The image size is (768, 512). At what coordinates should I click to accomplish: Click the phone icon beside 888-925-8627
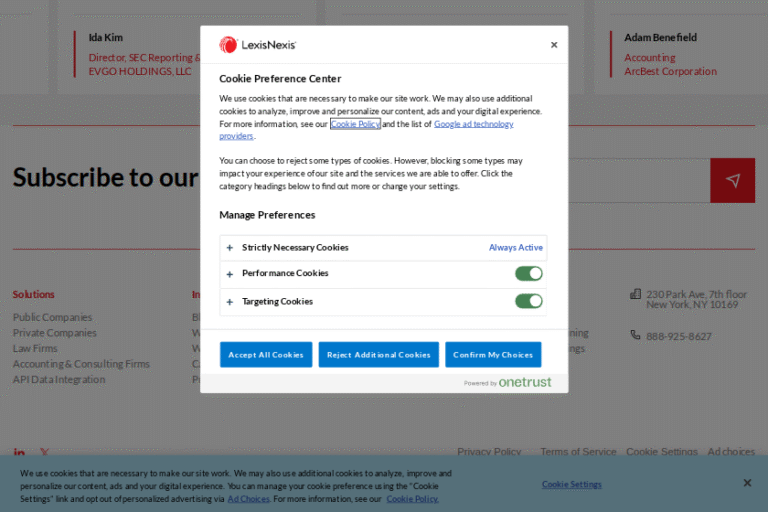(x=635, y=335)
